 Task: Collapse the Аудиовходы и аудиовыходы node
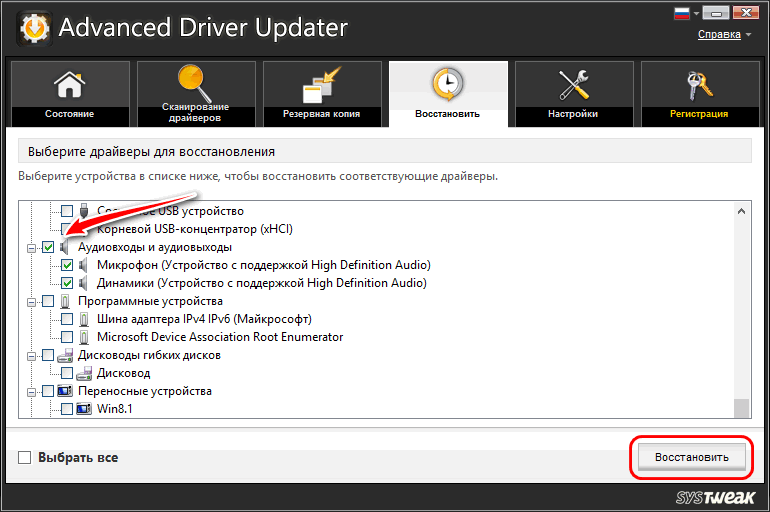point(31,248)
